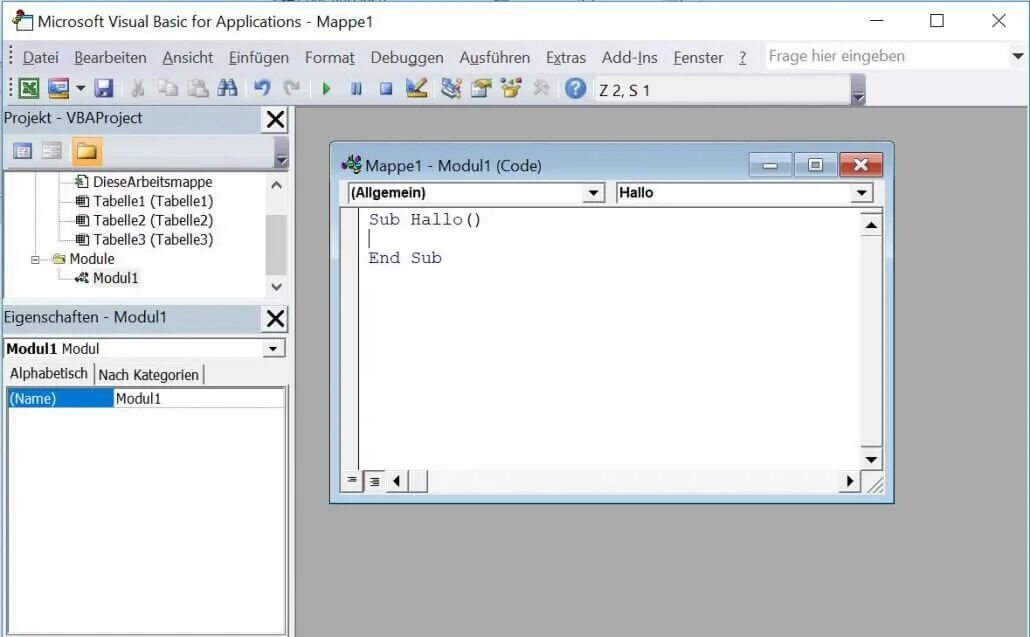Click the View Microsoft Excel icon
Viewport: 1030px width, 637px height.
coord(28,88)
